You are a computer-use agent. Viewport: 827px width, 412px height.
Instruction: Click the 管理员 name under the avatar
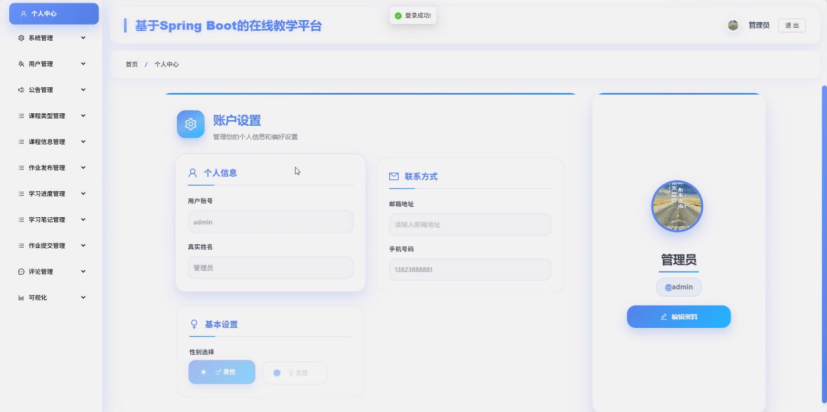coord(679,260)
